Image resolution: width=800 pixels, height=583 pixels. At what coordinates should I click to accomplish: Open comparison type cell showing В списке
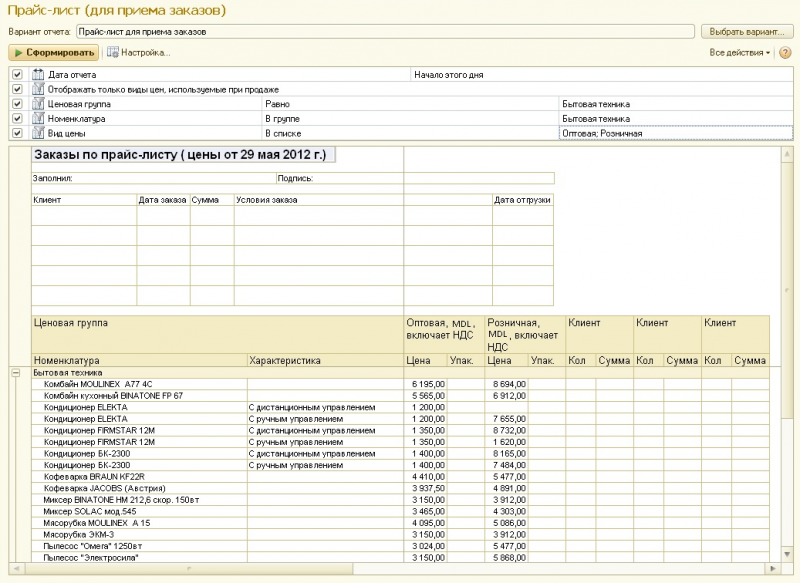click(410, 133)
